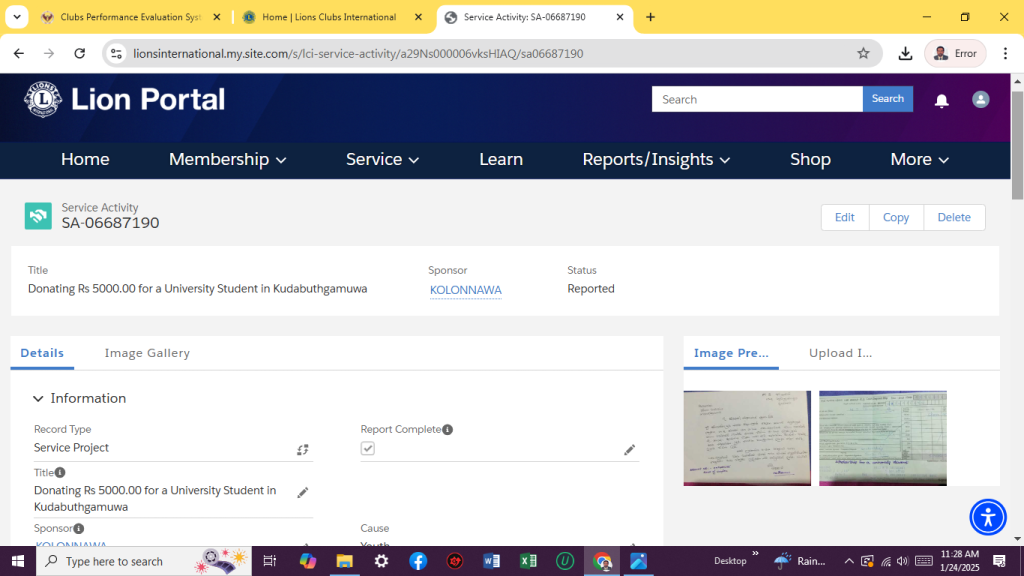The width and height of the screenshot is (1024, 576).
Task: Open Facebook from the taskbar
Action: coord(418,561)
